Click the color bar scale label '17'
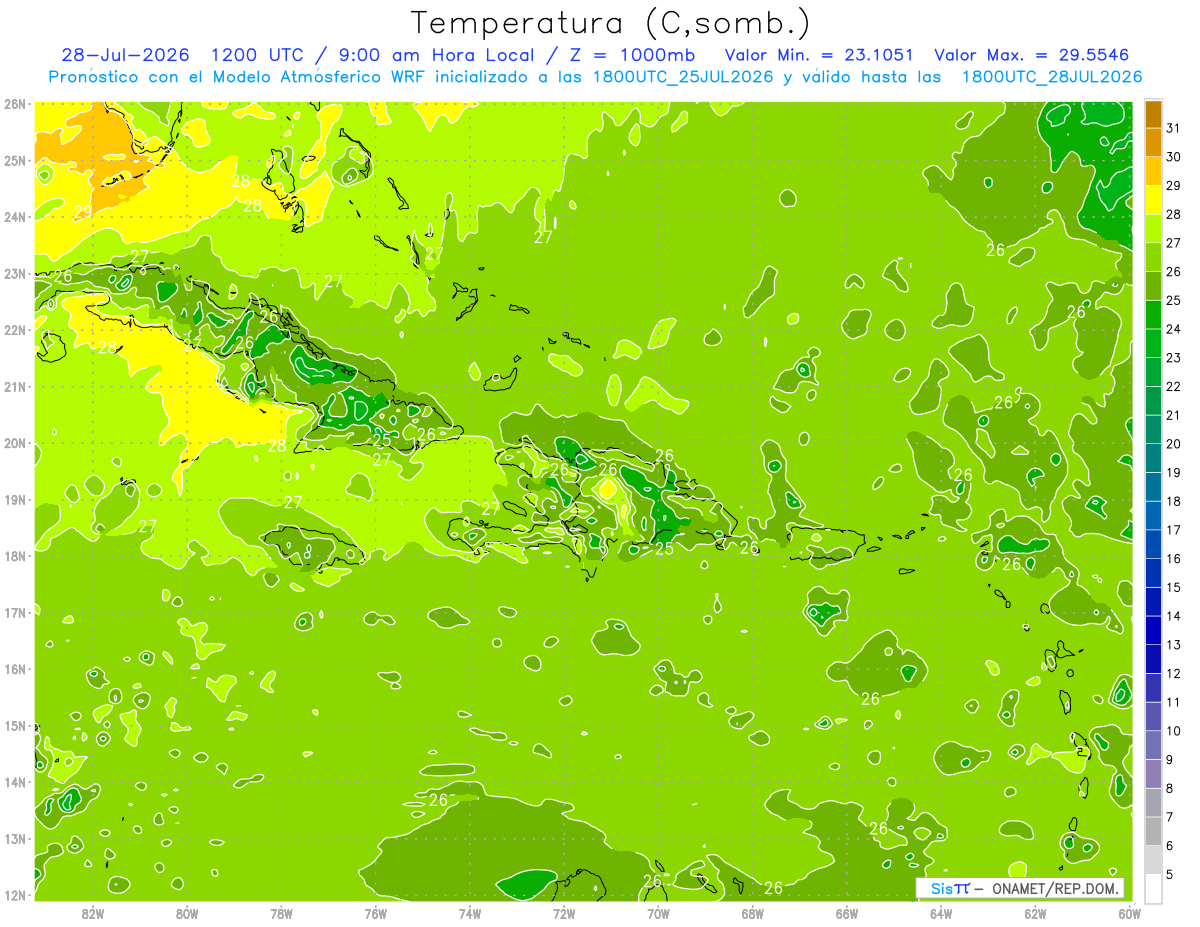The image size is (1200, 927). pyautogui.click(x=1174, y=530)
